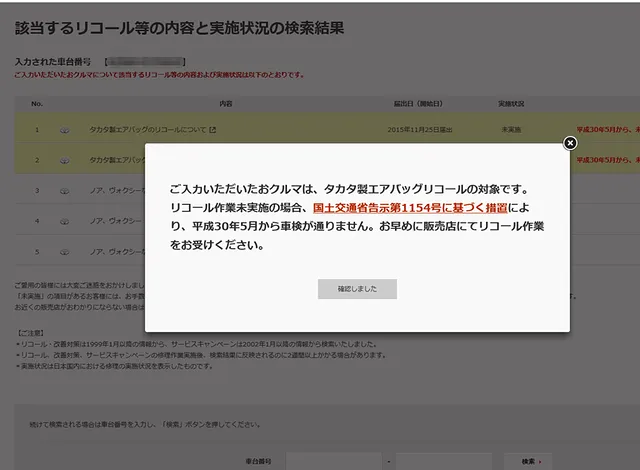Click the No. column header
This screenshot has width=640, height=470.
pyautogui.click(x=37, y=104)
